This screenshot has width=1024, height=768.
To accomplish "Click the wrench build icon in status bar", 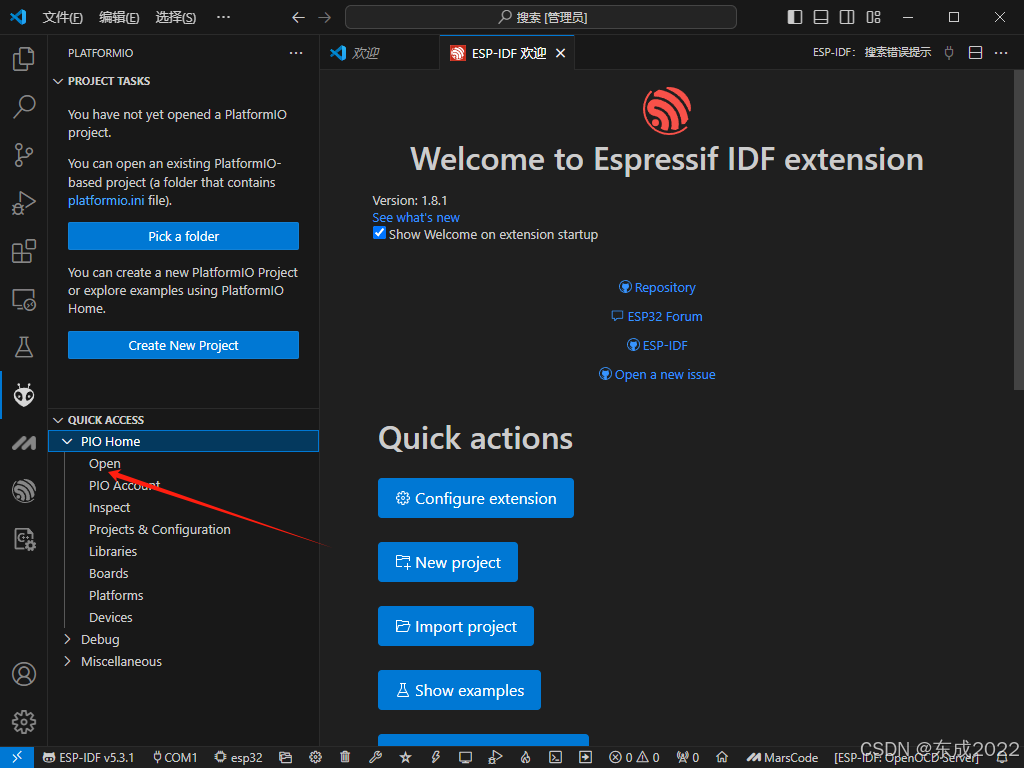I will pyautogui.click(x=375, y=757).
